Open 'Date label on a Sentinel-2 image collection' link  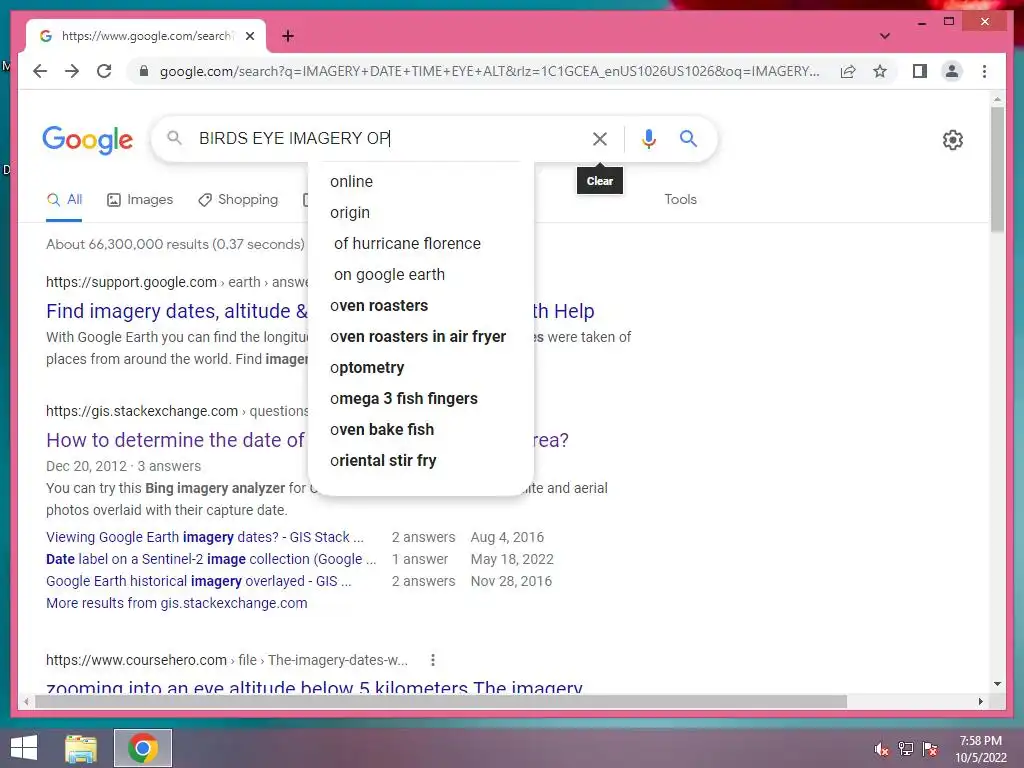pyautogui.click(x=211, y=559)
